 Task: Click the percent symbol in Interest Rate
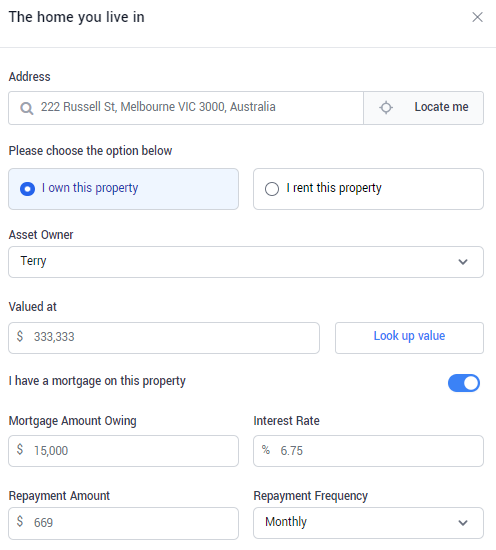tap(266, 450)
